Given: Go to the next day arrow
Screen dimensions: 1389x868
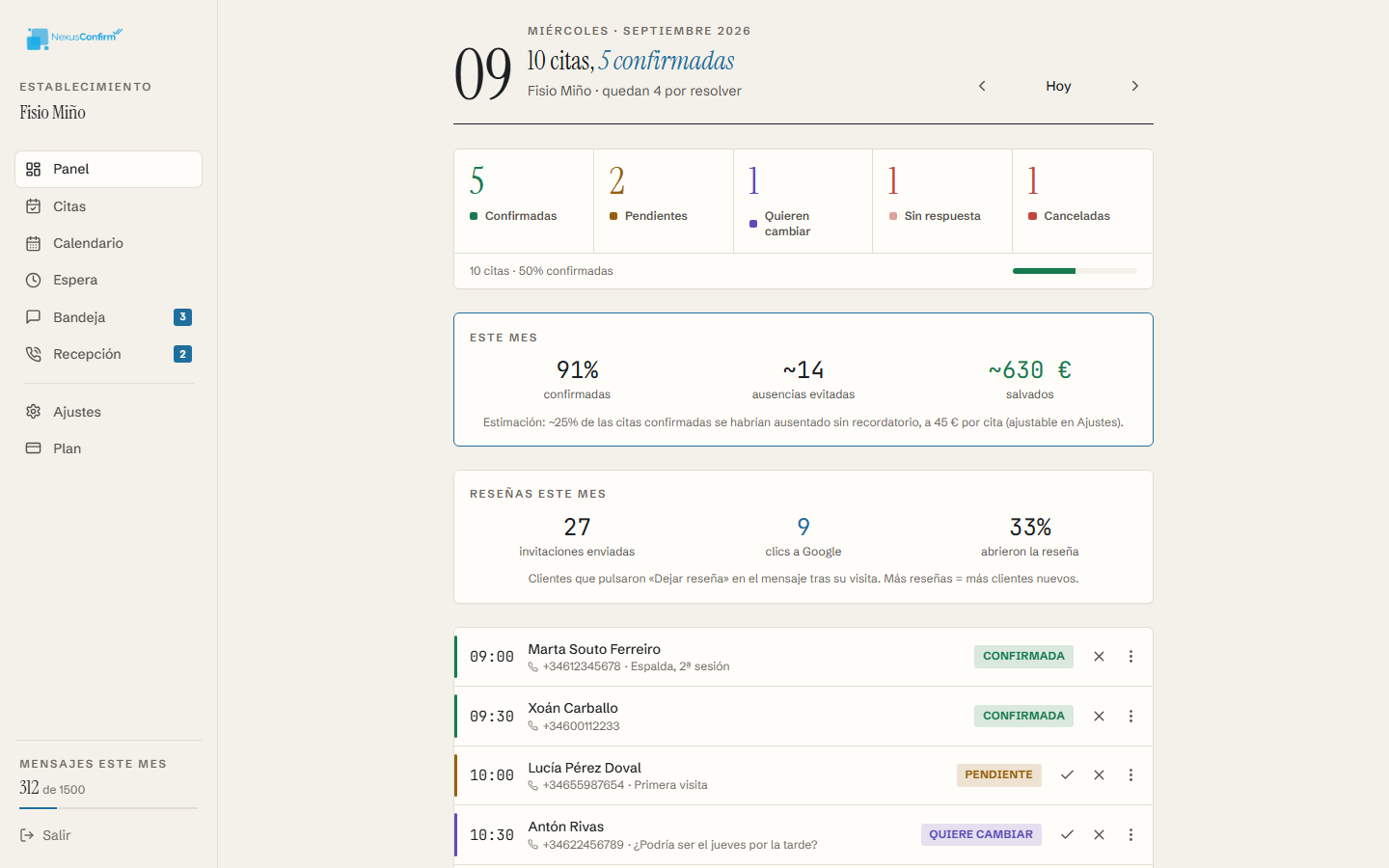Looking at the screenshot, I should coord(1135,86).
